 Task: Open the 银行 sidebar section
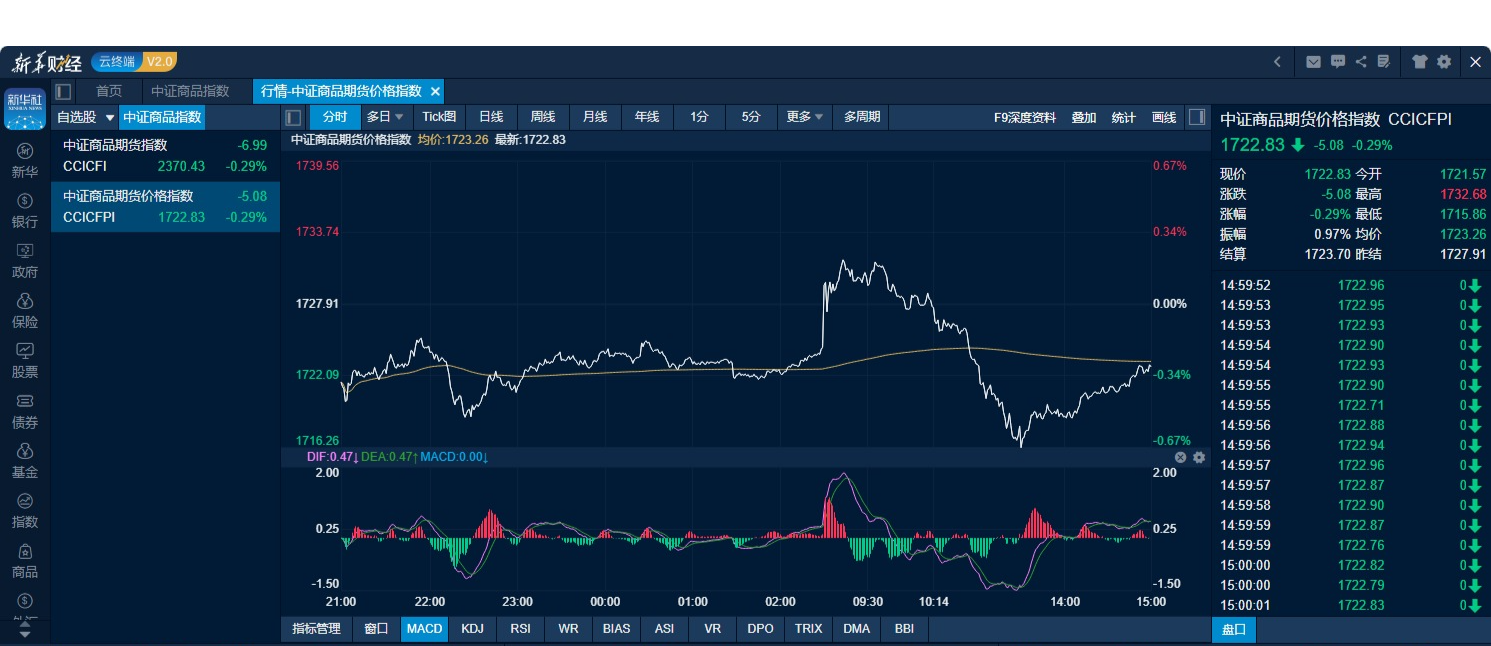(x=25, y=211)
